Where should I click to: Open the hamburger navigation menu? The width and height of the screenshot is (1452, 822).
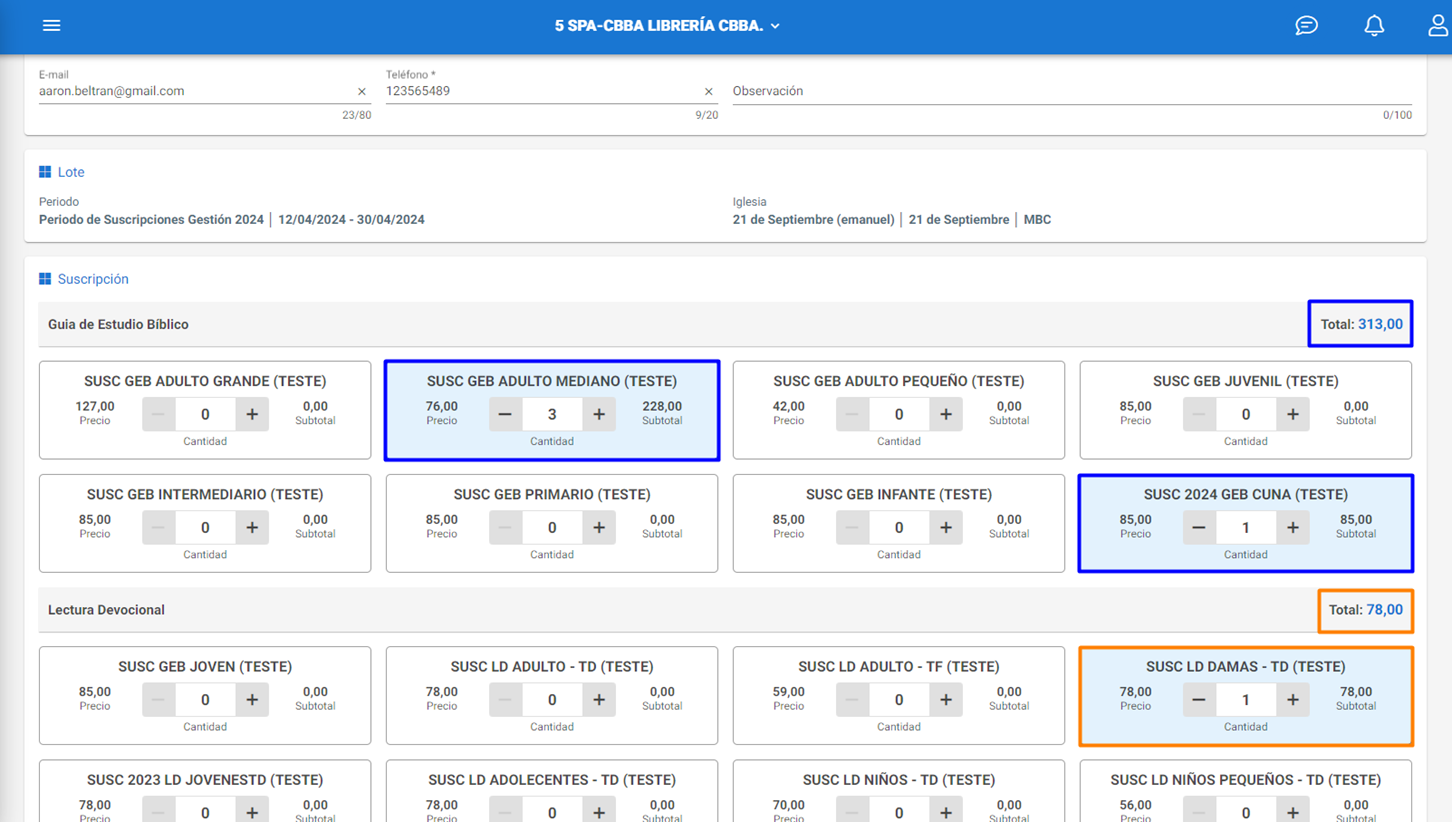click(51, 26)
